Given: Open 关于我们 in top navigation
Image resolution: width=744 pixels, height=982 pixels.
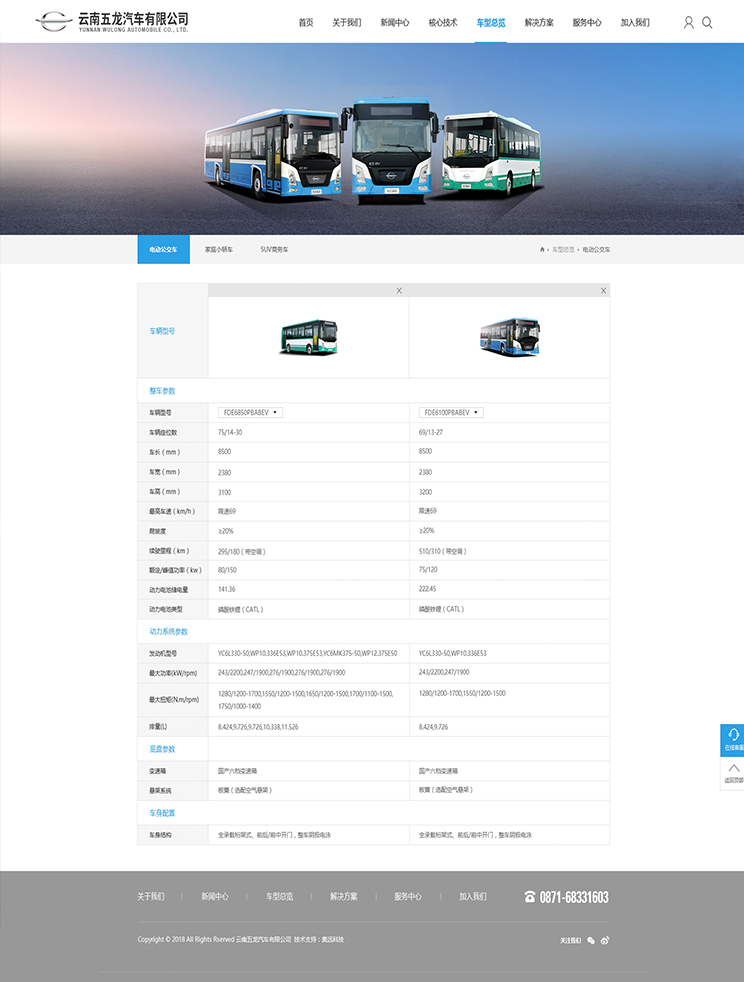Looking at the screenshot, I should pyautogui.click(x=346, y=23).
